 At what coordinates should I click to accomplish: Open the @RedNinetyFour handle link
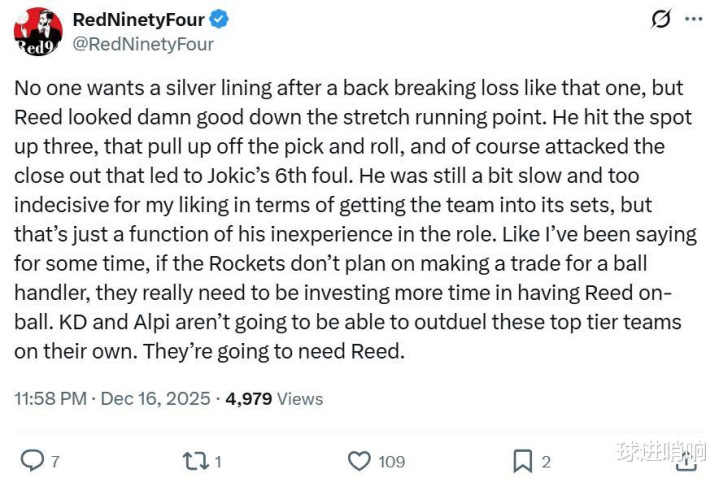point(143,43)
